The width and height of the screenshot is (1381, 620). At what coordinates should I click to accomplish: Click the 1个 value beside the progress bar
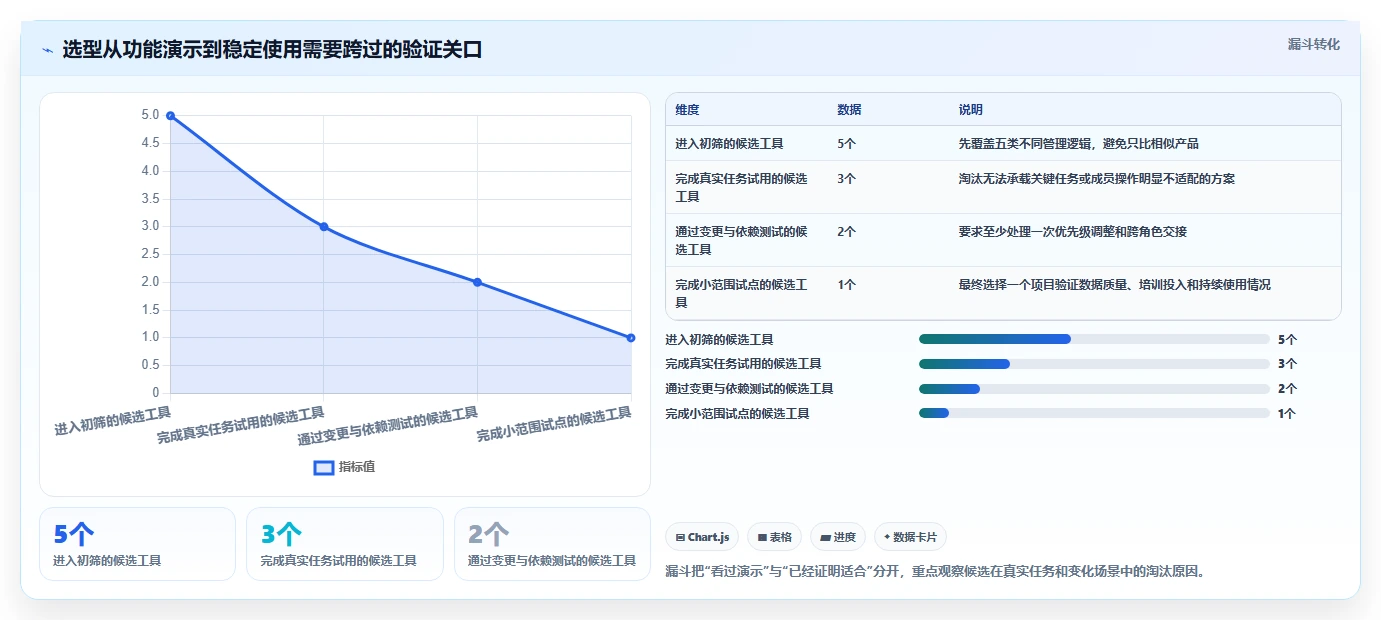(x=1287, y=413)
